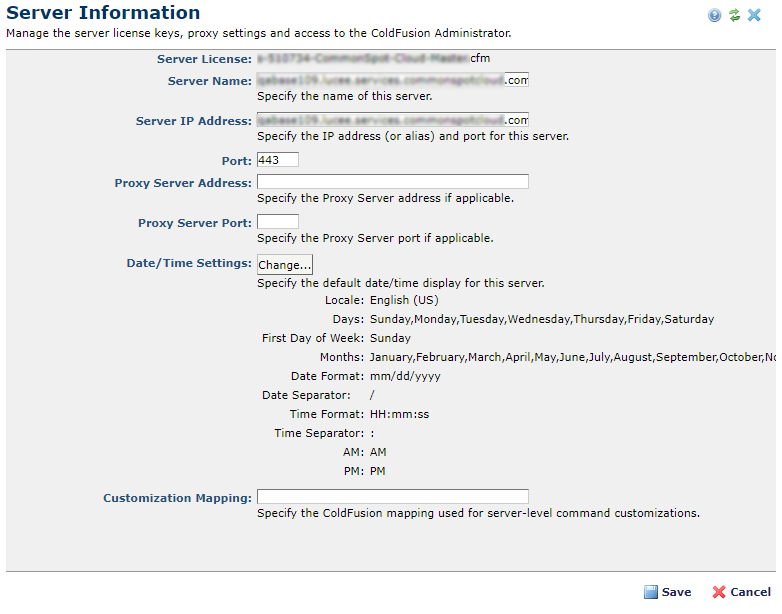Click the Date Format value mm/dd/yyyy
This screenshot has height=614, width=782.
click(x=405, y=376)
